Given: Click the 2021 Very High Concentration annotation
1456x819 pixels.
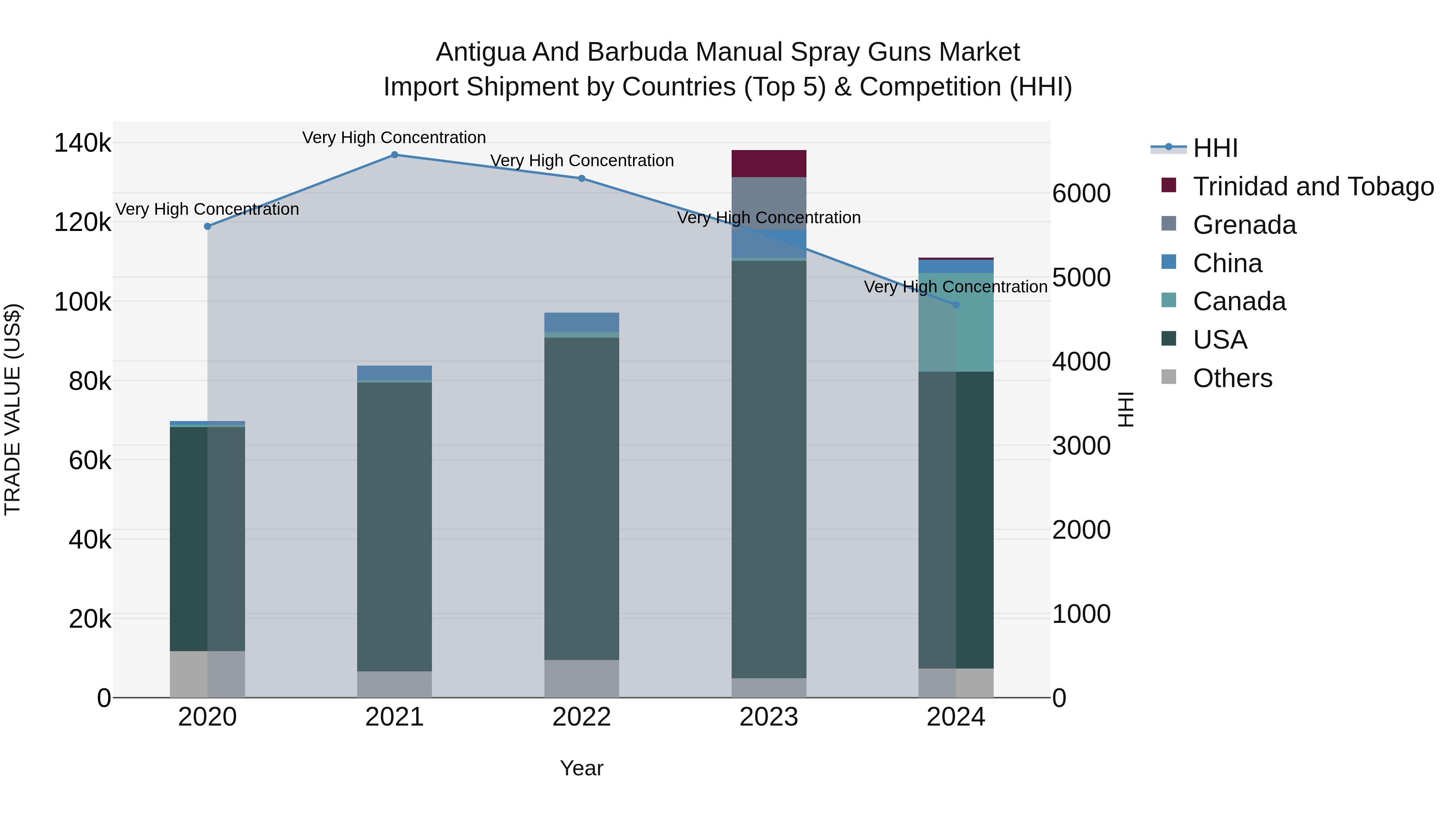Looking at the screenshot, I should (394, 138).
